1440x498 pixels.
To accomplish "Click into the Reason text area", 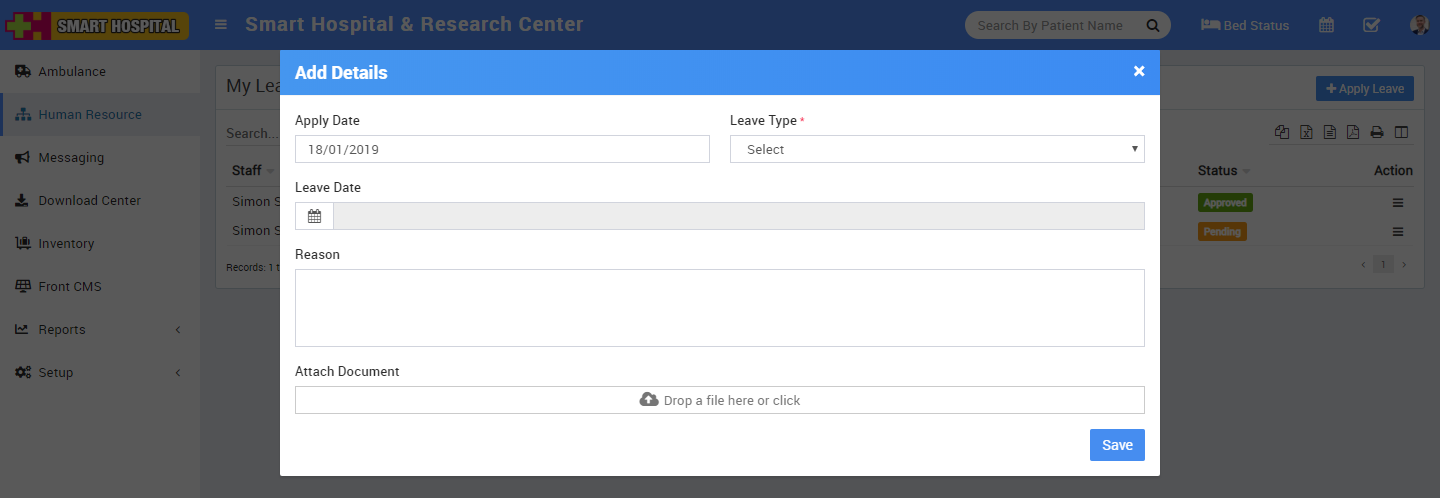I will (x=719, y=308).
